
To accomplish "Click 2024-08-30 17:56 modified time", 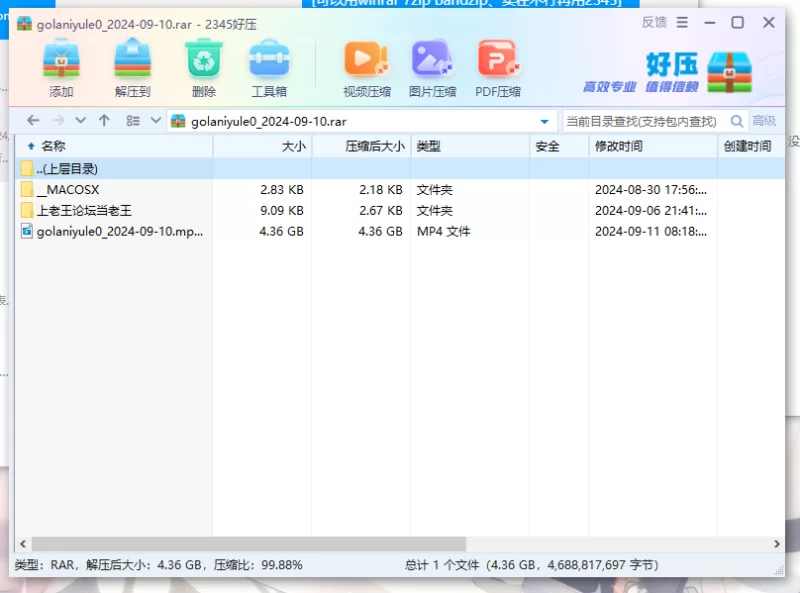I will 651,189.
